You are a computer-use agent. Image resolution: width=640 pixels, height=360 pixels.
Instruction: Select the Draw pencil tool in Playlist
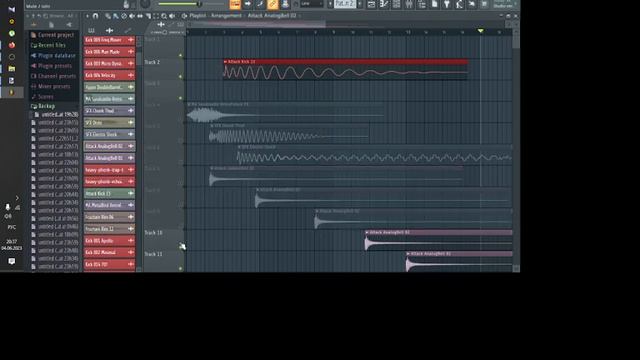[108, 16]
